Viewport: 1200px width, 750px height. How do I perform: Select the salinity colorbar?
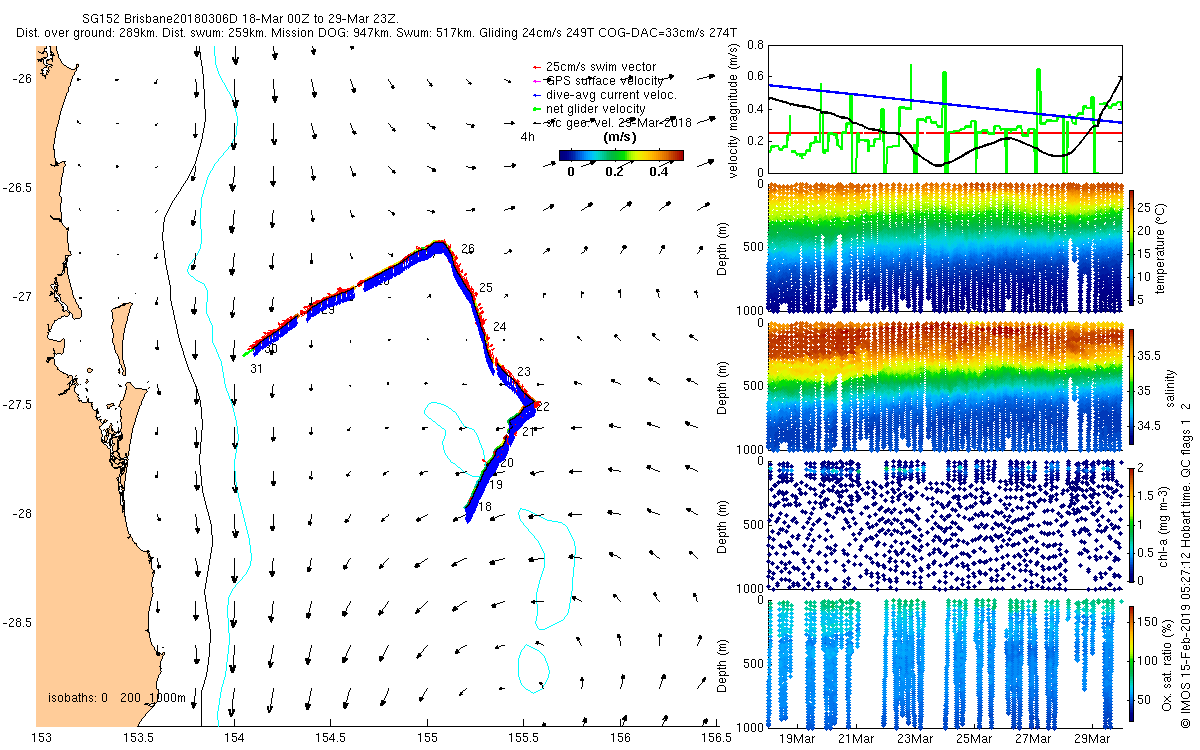(x=1133, y=387)
